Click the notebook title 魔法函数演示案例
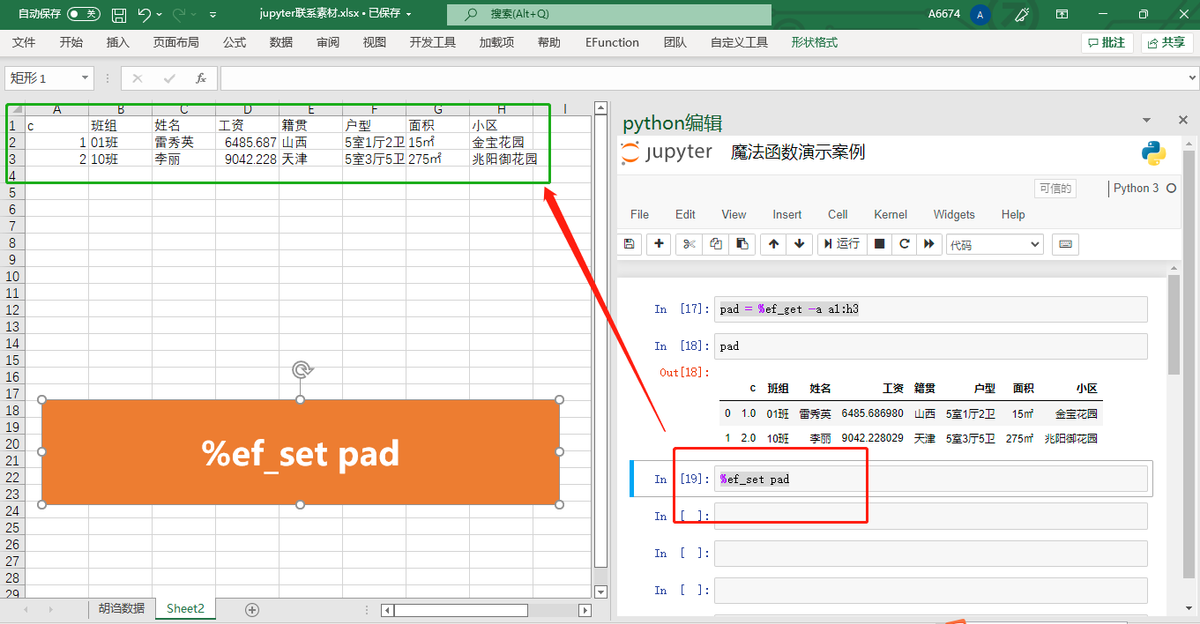Screen dimensions: 1200x624 pyautogui.click(x=797, y=153)
